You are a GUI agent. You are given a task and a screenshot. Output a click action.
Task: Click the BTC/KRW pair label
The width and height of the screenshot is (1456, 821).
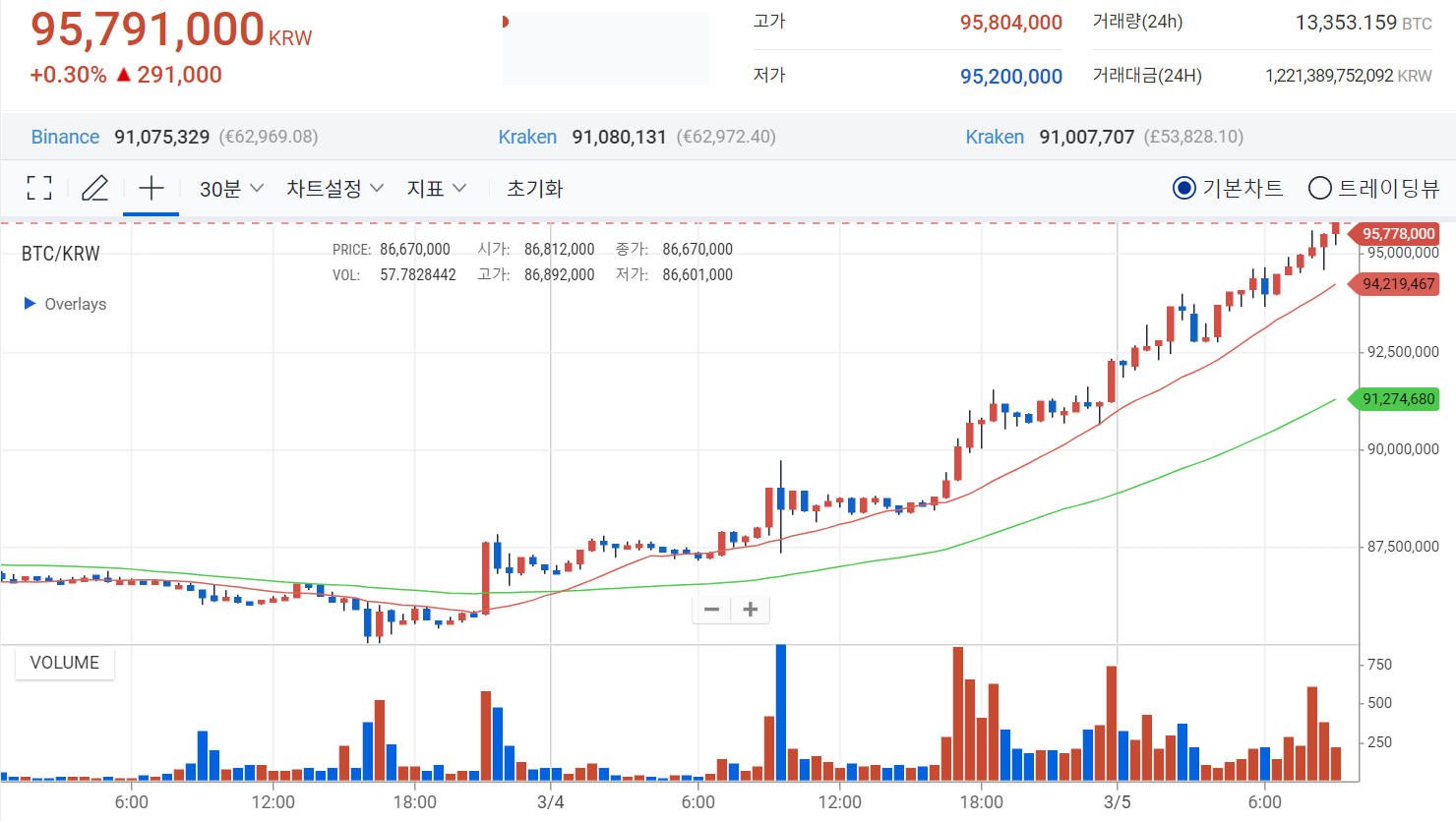[x=61, y=254]
